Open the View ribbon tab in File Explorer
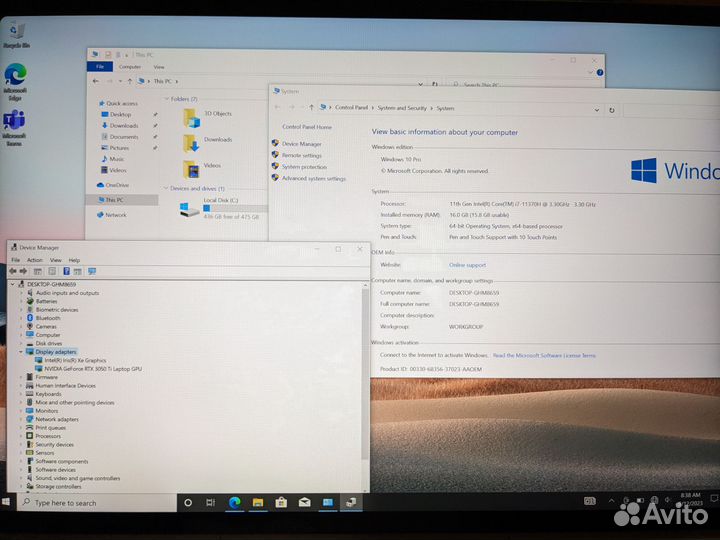 (x=159, y=67)
